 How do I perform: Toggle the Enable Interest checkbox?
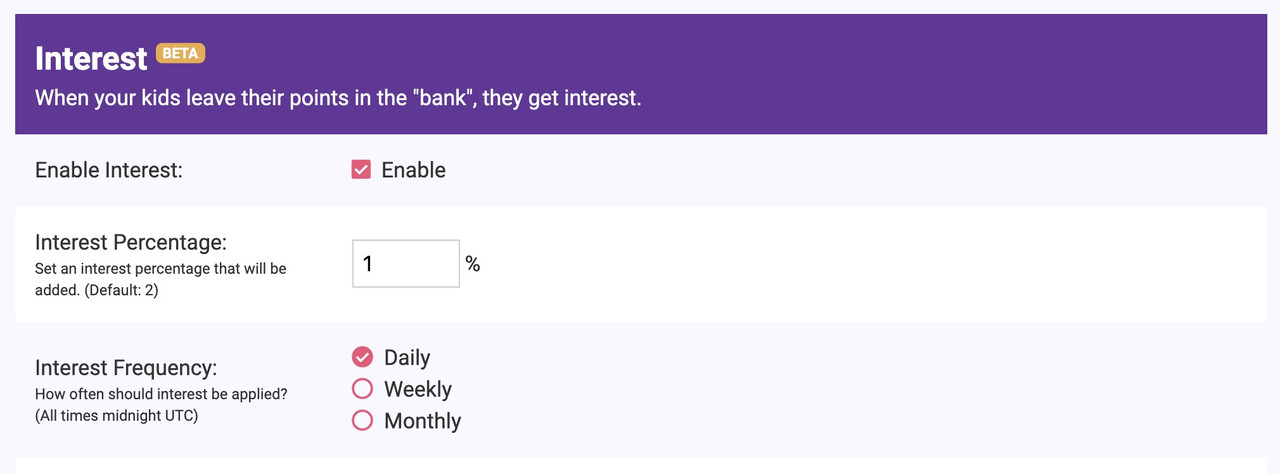tap(361, 170)
